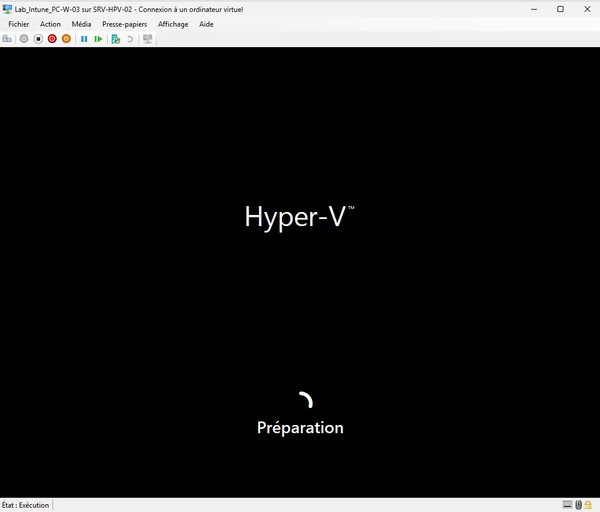This screenshot has width=600, height=512.
Task: Click the mouse status icon in status bar
Action: [x=578, y=505]
